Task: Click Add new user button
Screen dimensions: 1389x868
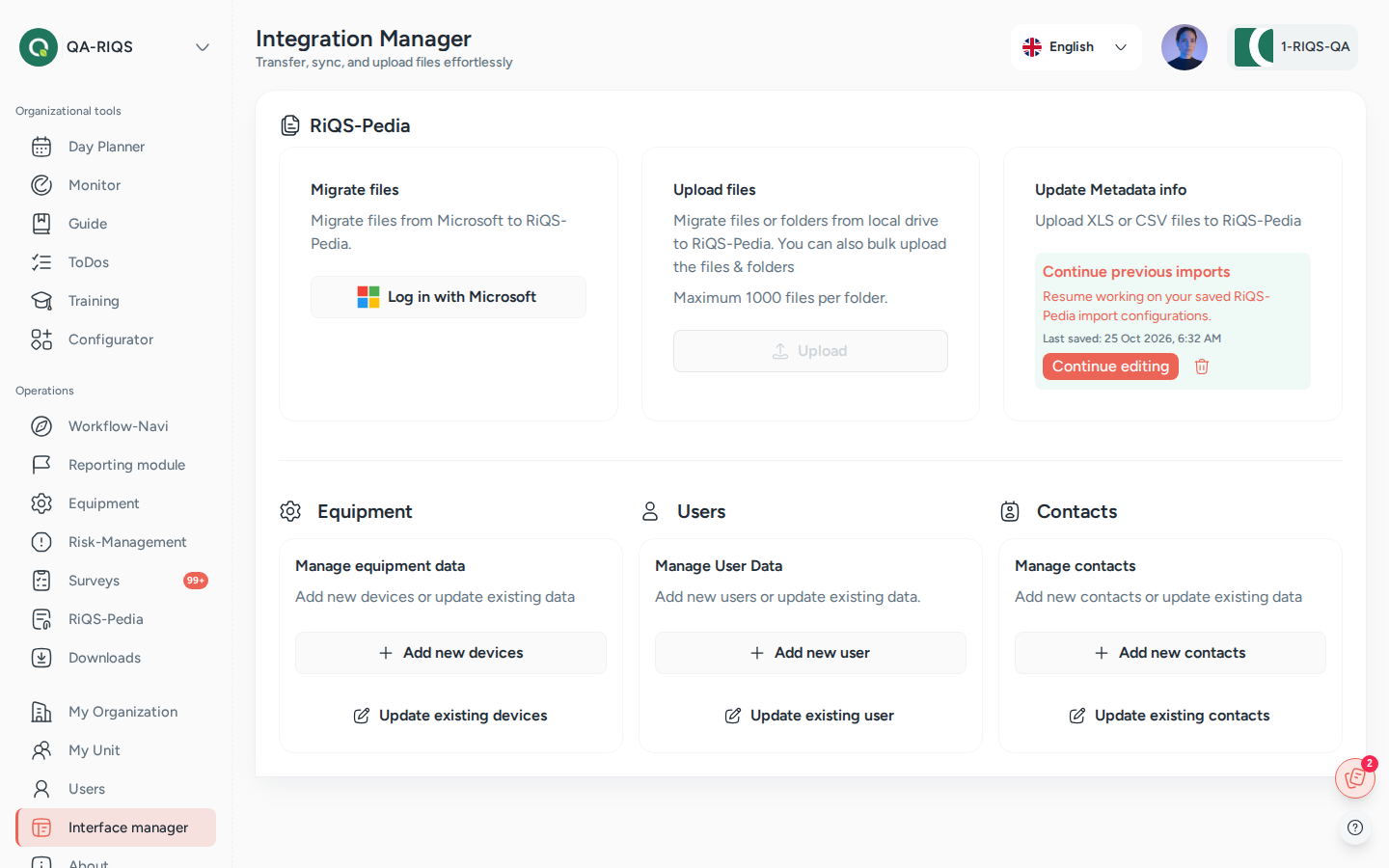Action: [810, 653]
